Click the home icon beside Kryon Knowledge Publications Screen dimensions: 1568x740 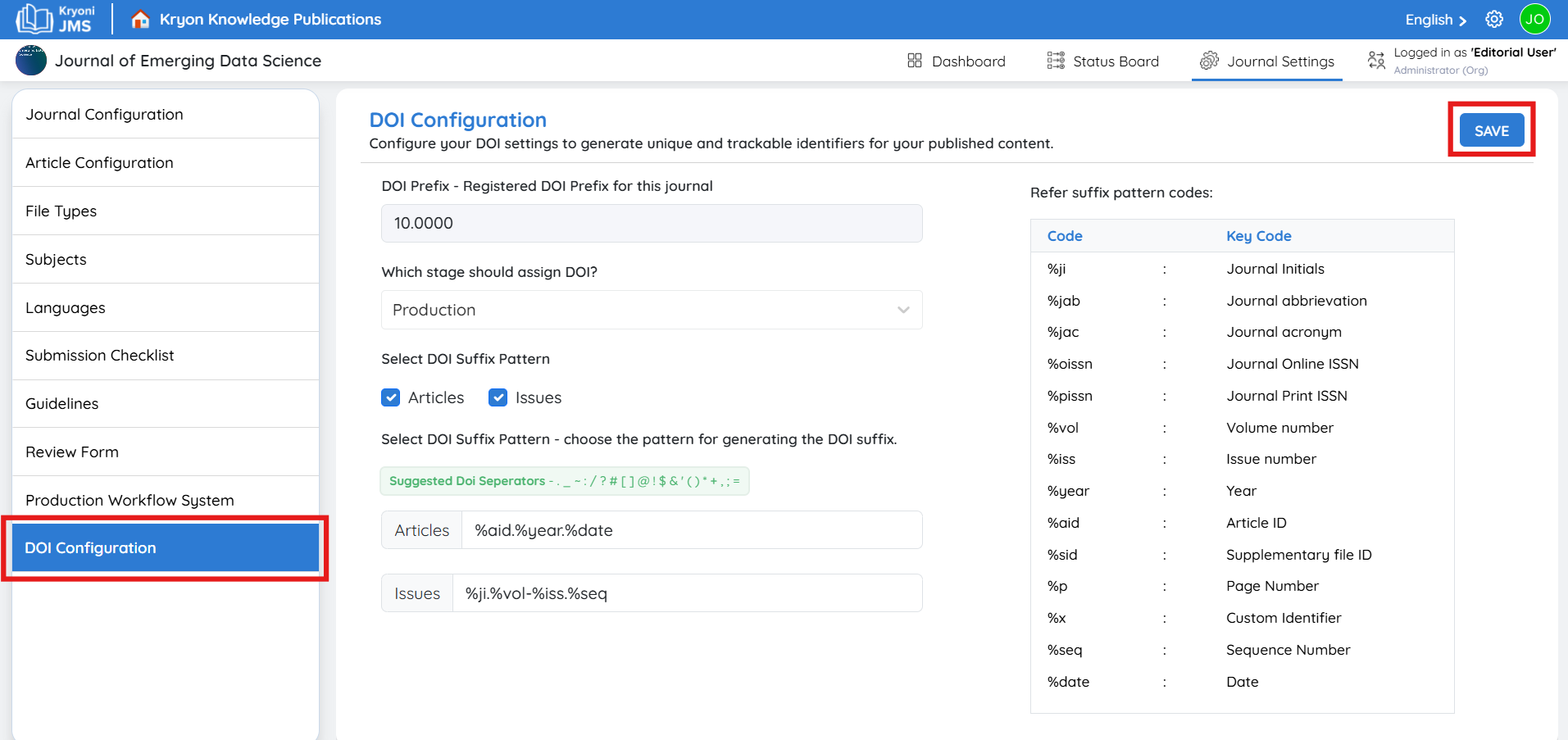140,19
